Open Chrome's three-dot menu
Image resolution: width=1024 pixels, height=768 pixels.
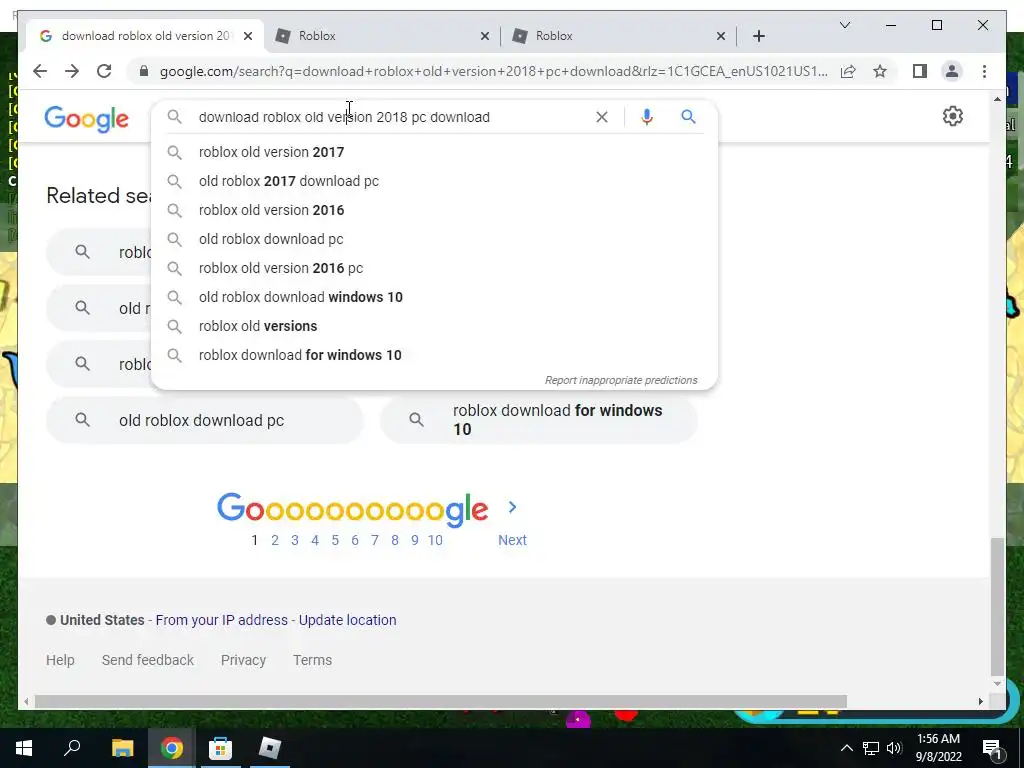click(984, 71)
